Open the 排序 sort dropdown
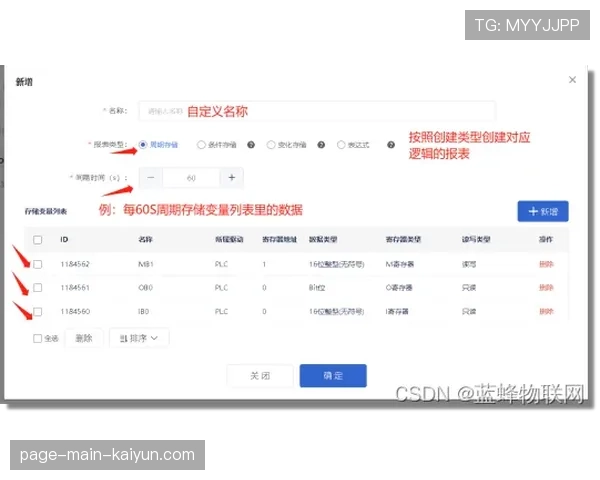This screenshot has height=480, width=600. [x=139, y=338]
